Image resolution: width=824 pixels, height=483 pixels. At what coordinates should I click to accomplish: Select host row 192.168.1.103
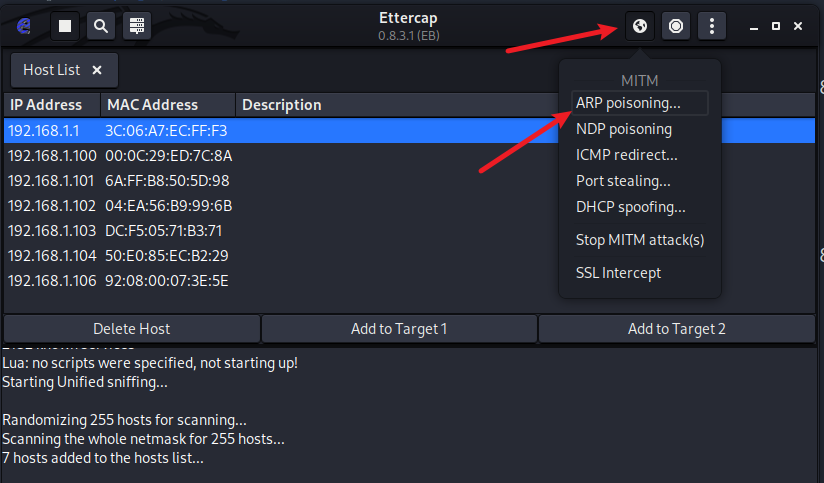pos(409,231)
